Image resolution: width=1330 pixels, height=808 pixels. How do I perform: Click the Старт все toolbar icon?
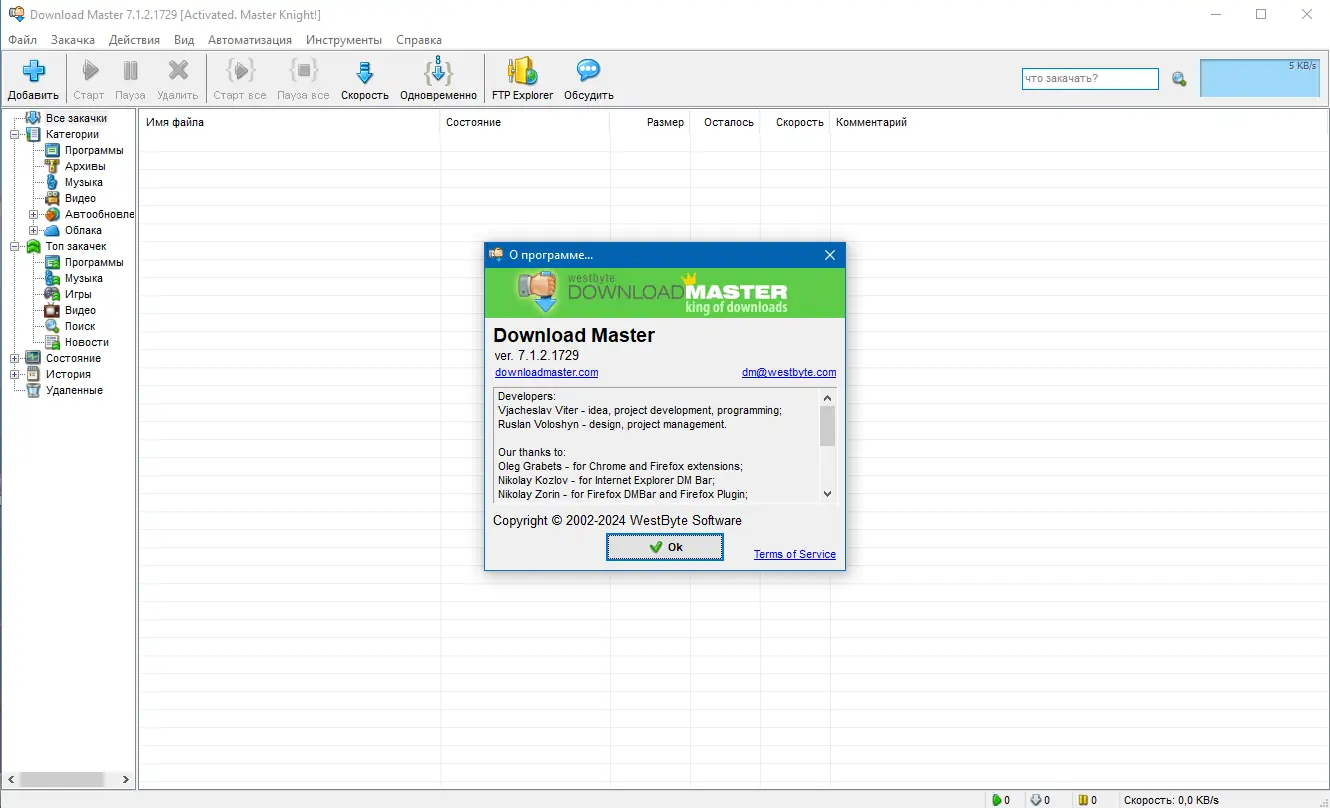(240, 71)
